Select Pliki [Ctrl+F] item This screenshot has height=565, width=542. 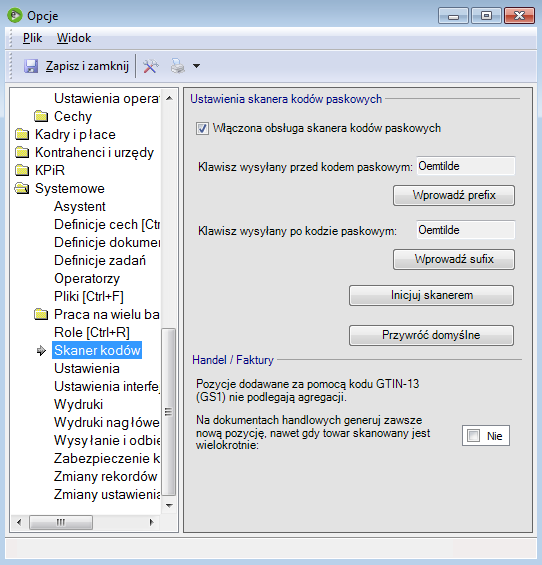coord(89,296)
